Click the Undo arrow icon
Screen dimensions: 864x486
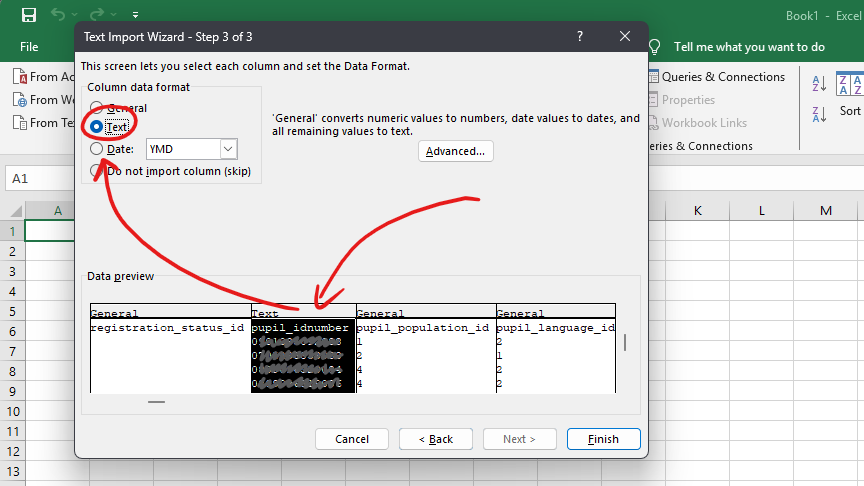click(x=59, y=15)
